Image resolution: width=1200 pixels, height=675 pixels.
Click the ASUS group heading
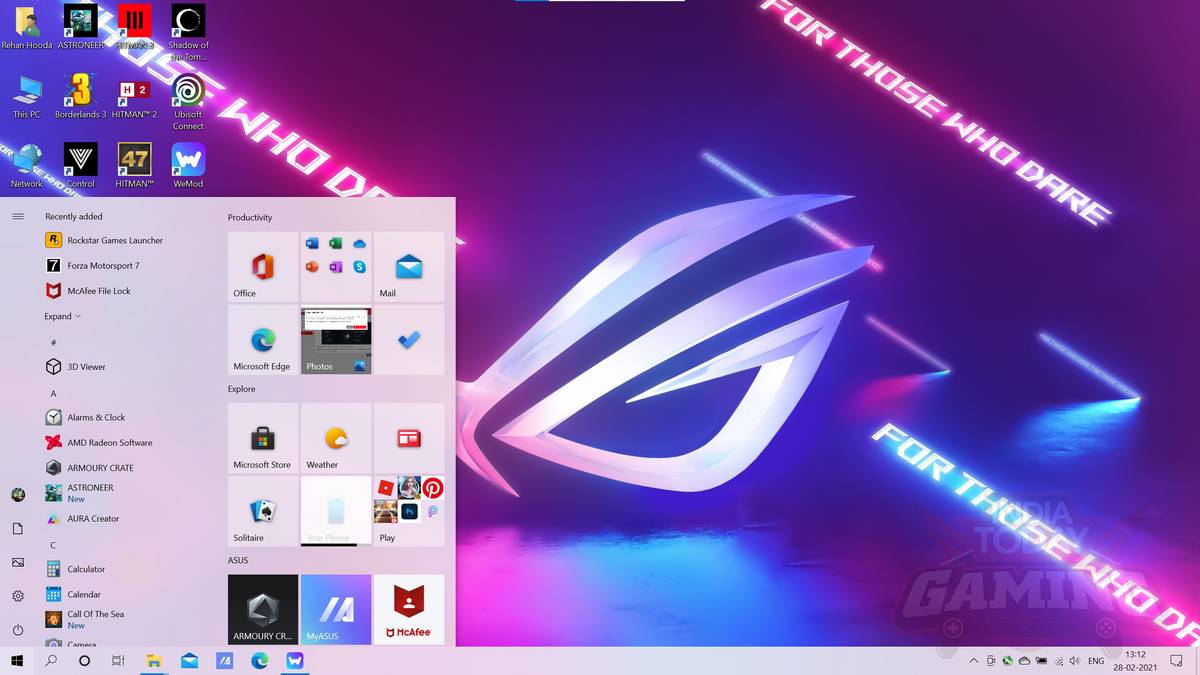[238, 560]
